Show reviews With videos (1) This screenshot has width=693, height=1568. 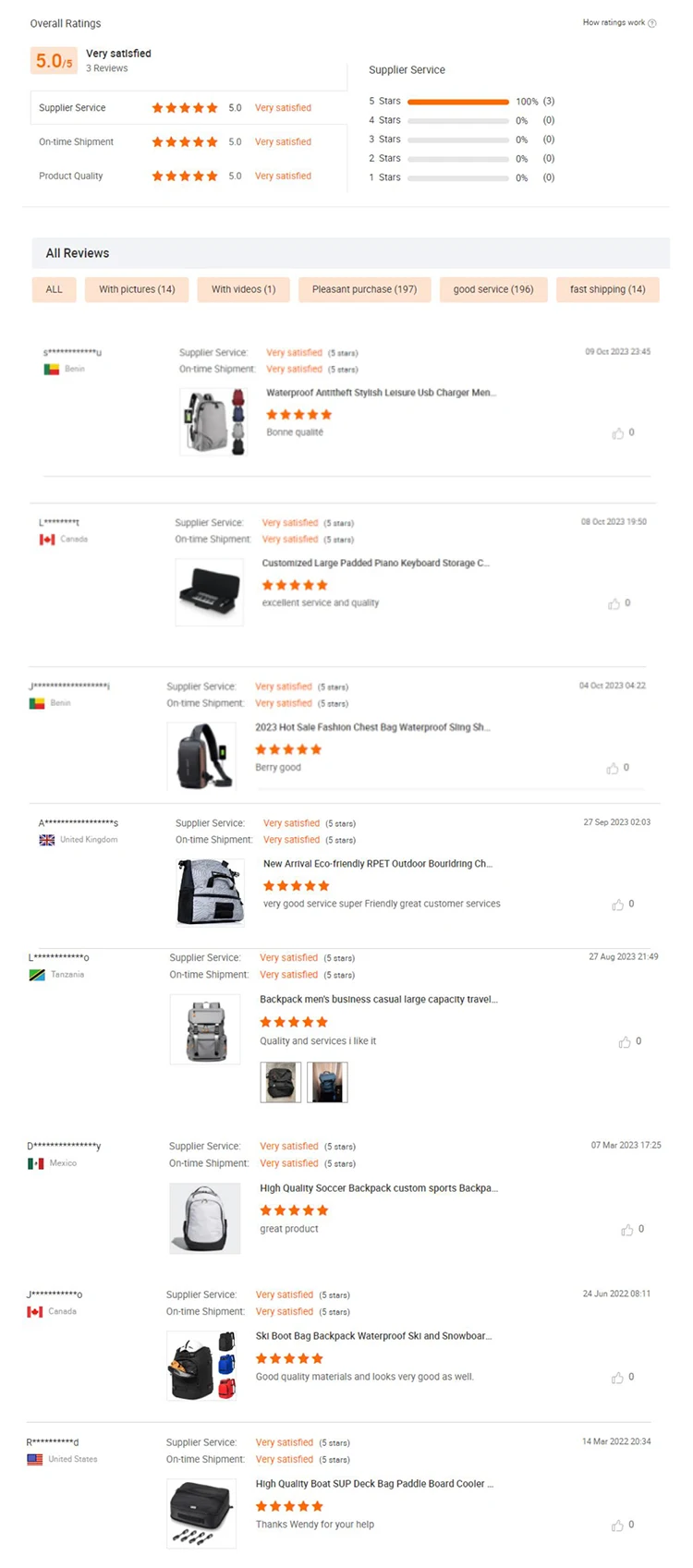tap(243, 289)
